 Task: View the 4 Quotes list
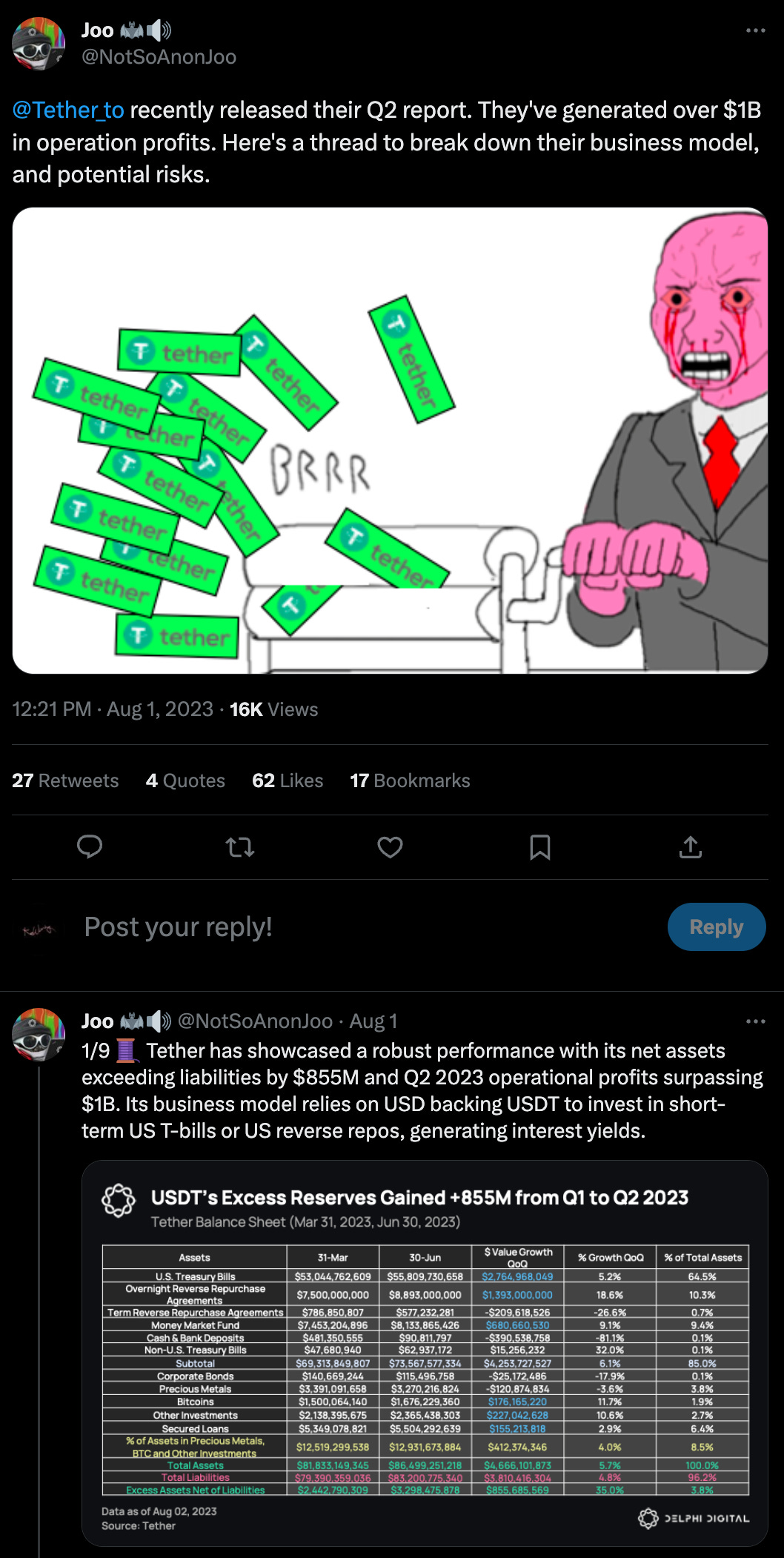coord(185,780)
